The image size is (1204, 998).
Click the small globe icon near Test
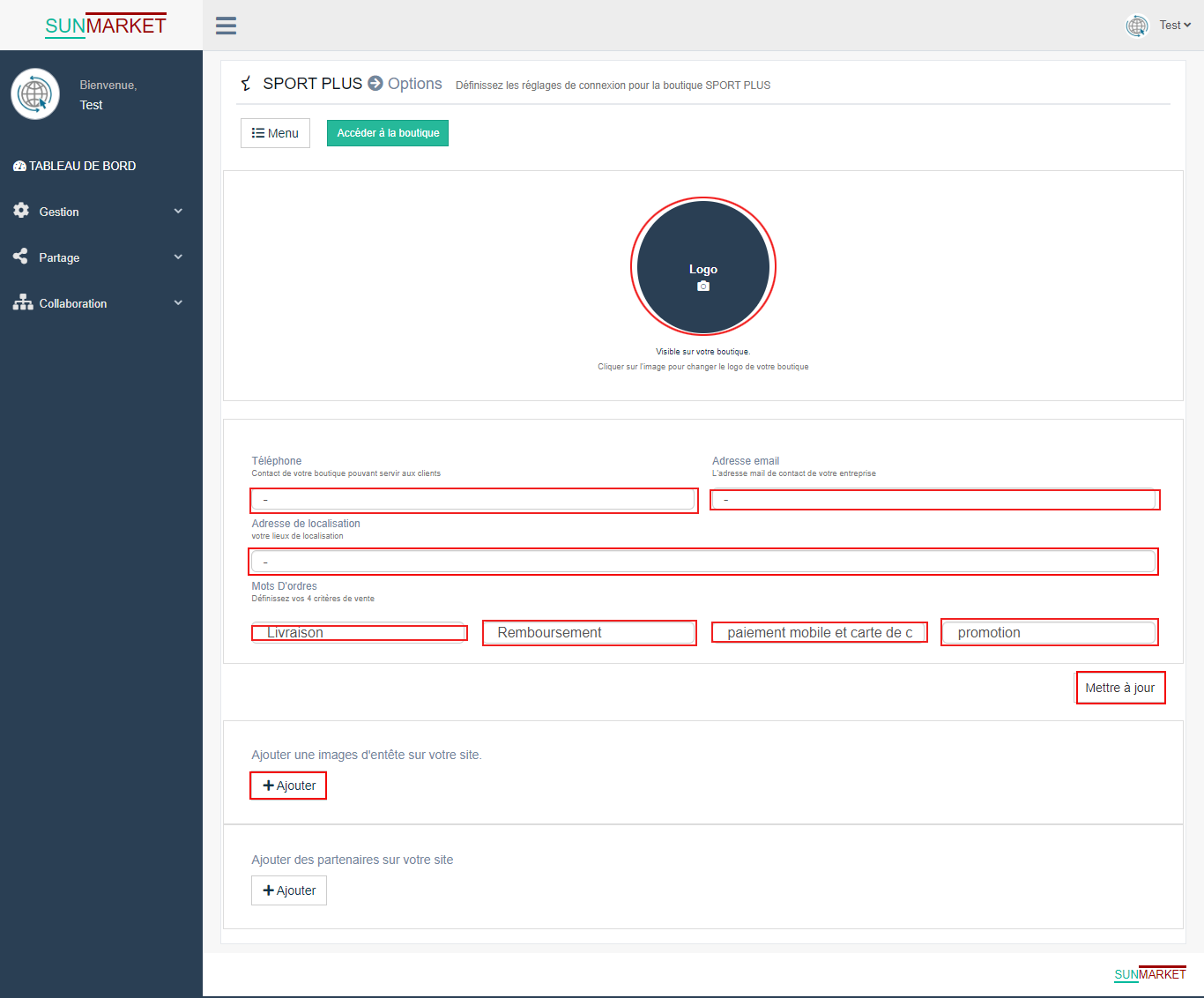point(1137,26)
